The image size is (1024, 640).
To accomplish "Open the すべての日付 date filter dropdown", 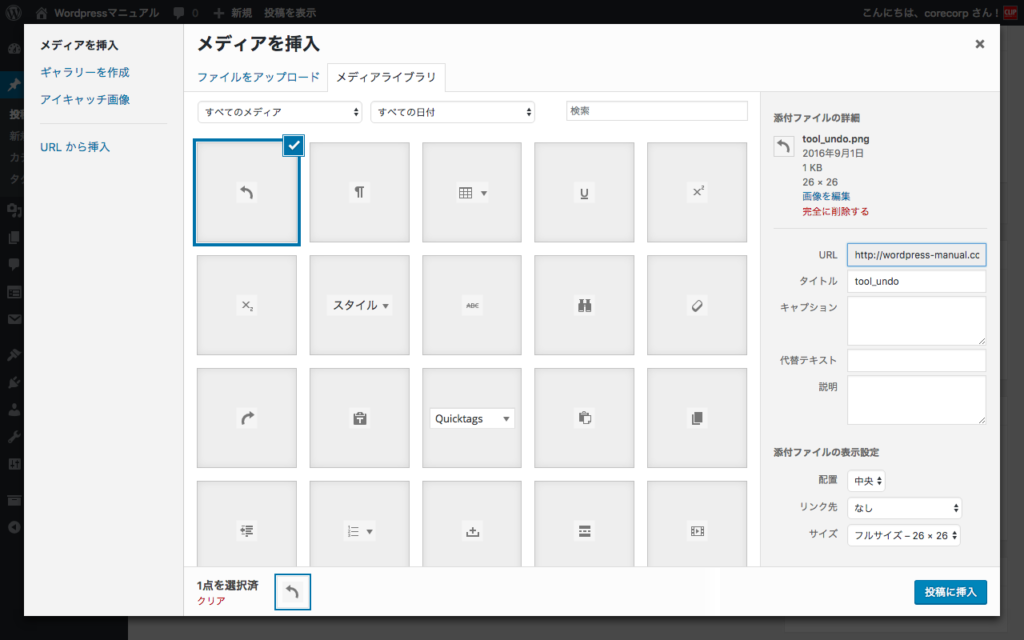I will tap(452, 112).
